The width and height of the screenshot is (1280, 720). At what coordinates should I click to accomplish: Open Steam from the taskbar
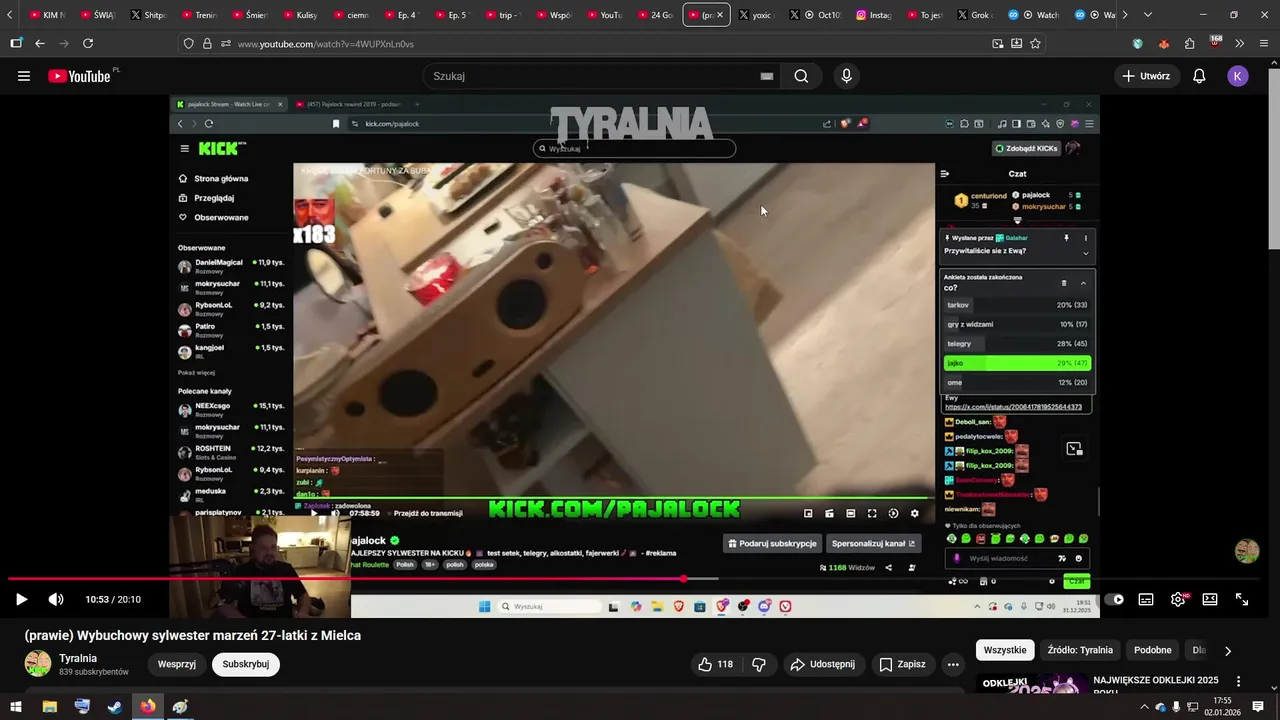point(115,706)
